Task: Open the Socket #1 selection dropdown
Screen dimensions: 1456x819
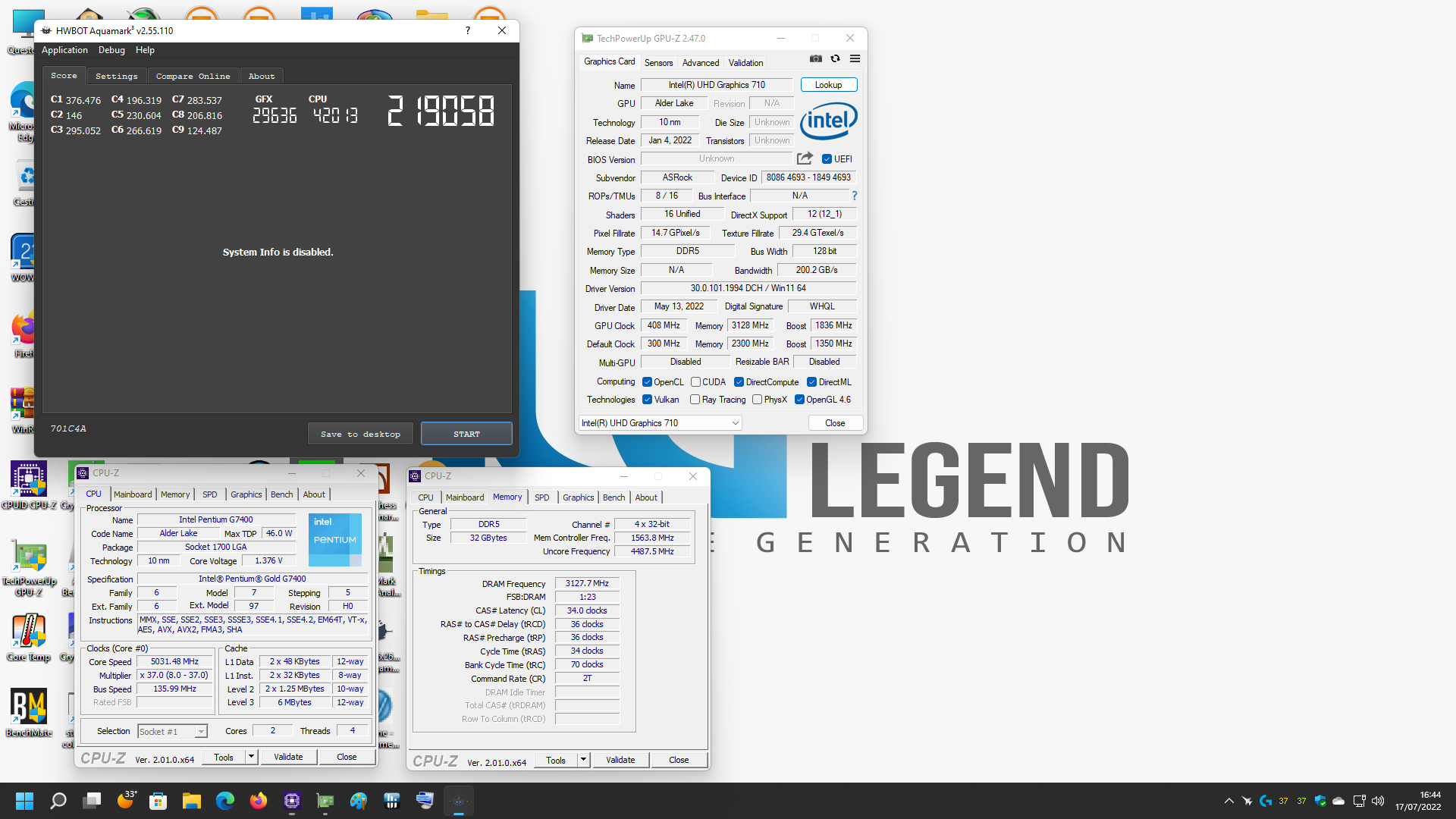Action: pos(172,732)
